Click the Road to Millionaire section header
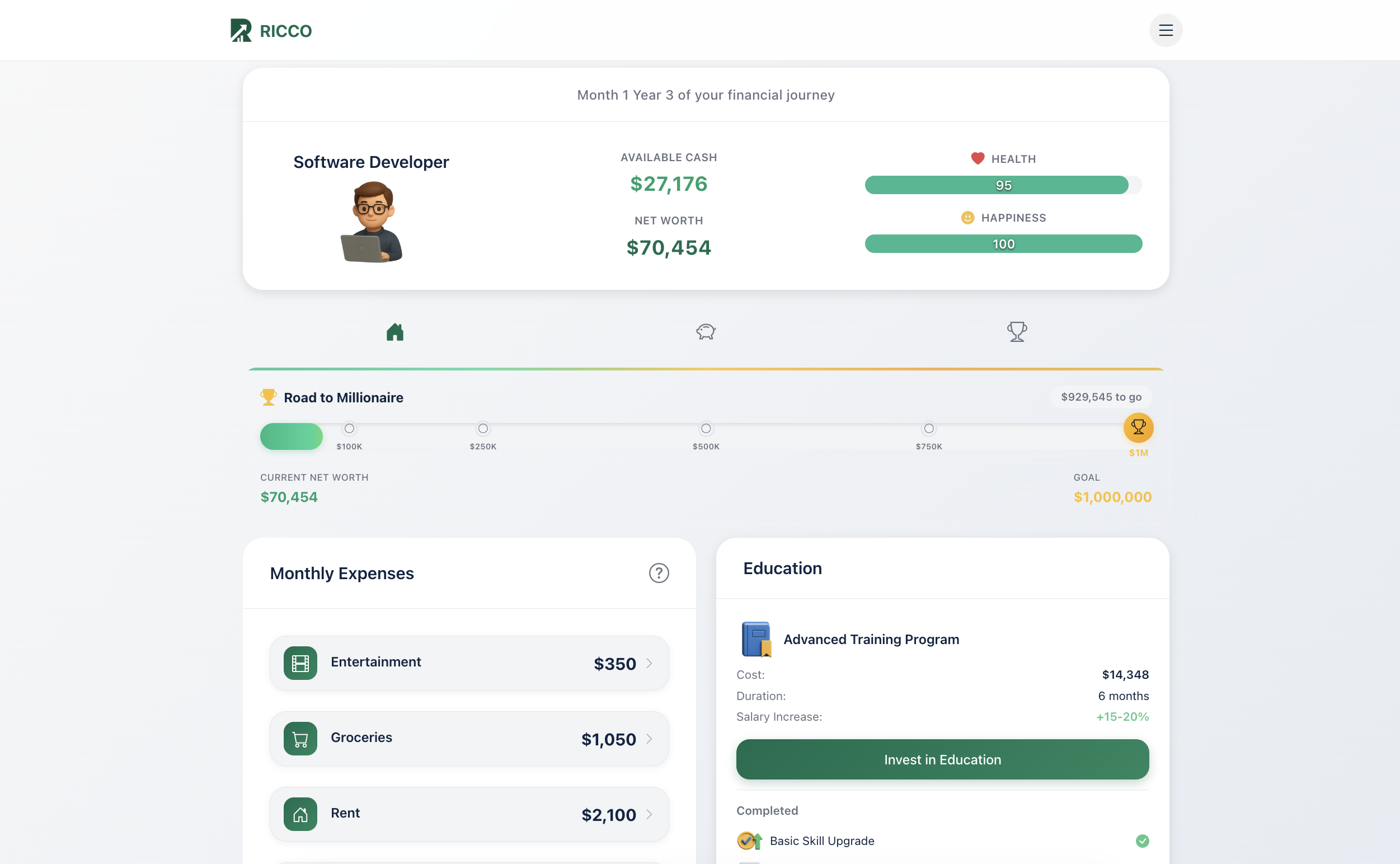The width and height of the screenshot is (1400, 864). (x=343, y=397)
